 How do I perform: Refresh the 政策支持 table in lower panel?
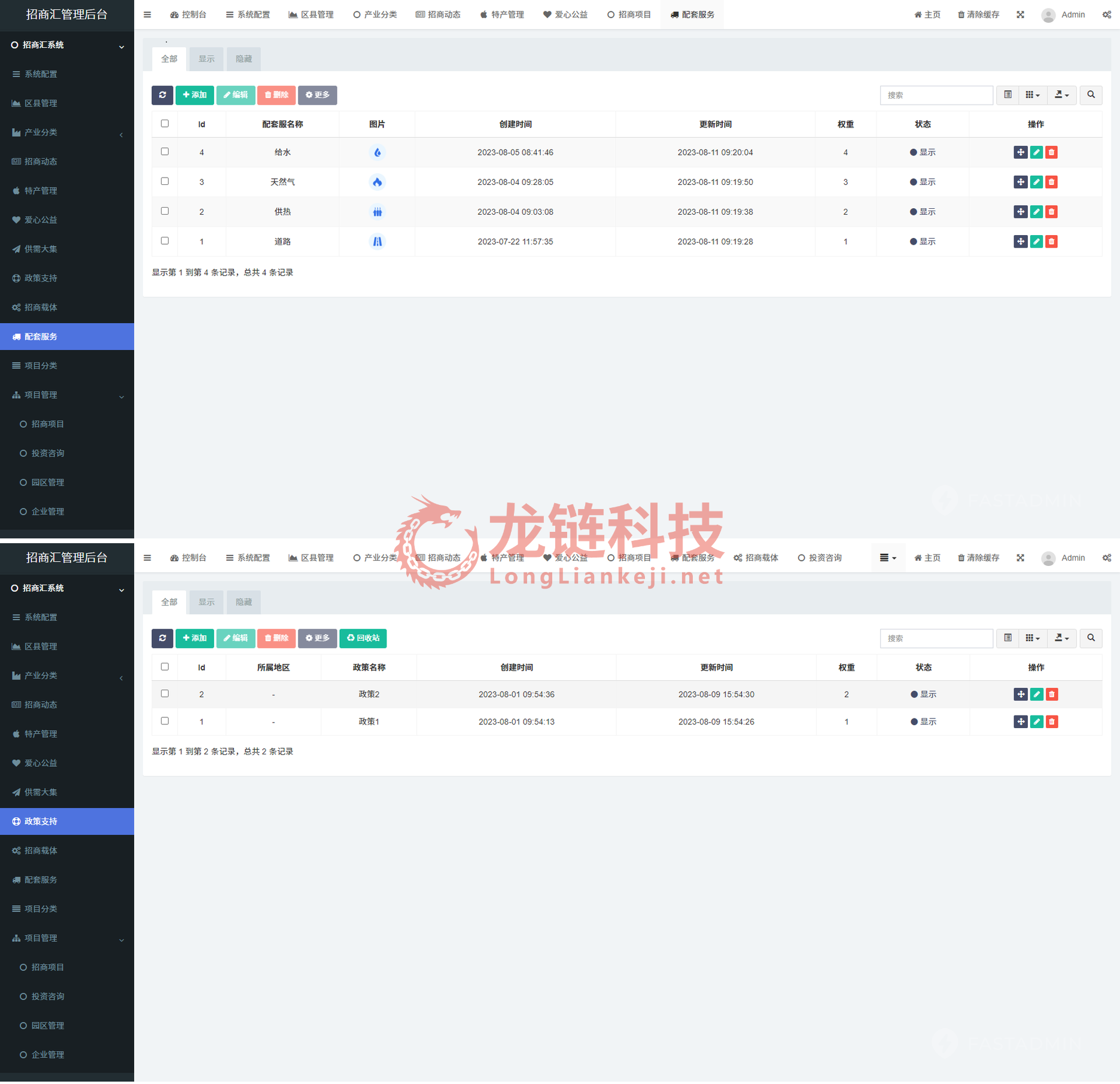(162, 638)
